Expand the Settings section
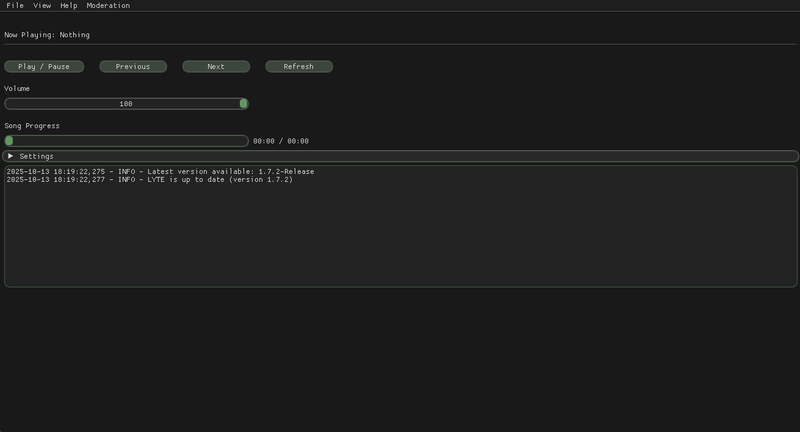This screenshot has height=432, width=800. click(x=401, y=157)
